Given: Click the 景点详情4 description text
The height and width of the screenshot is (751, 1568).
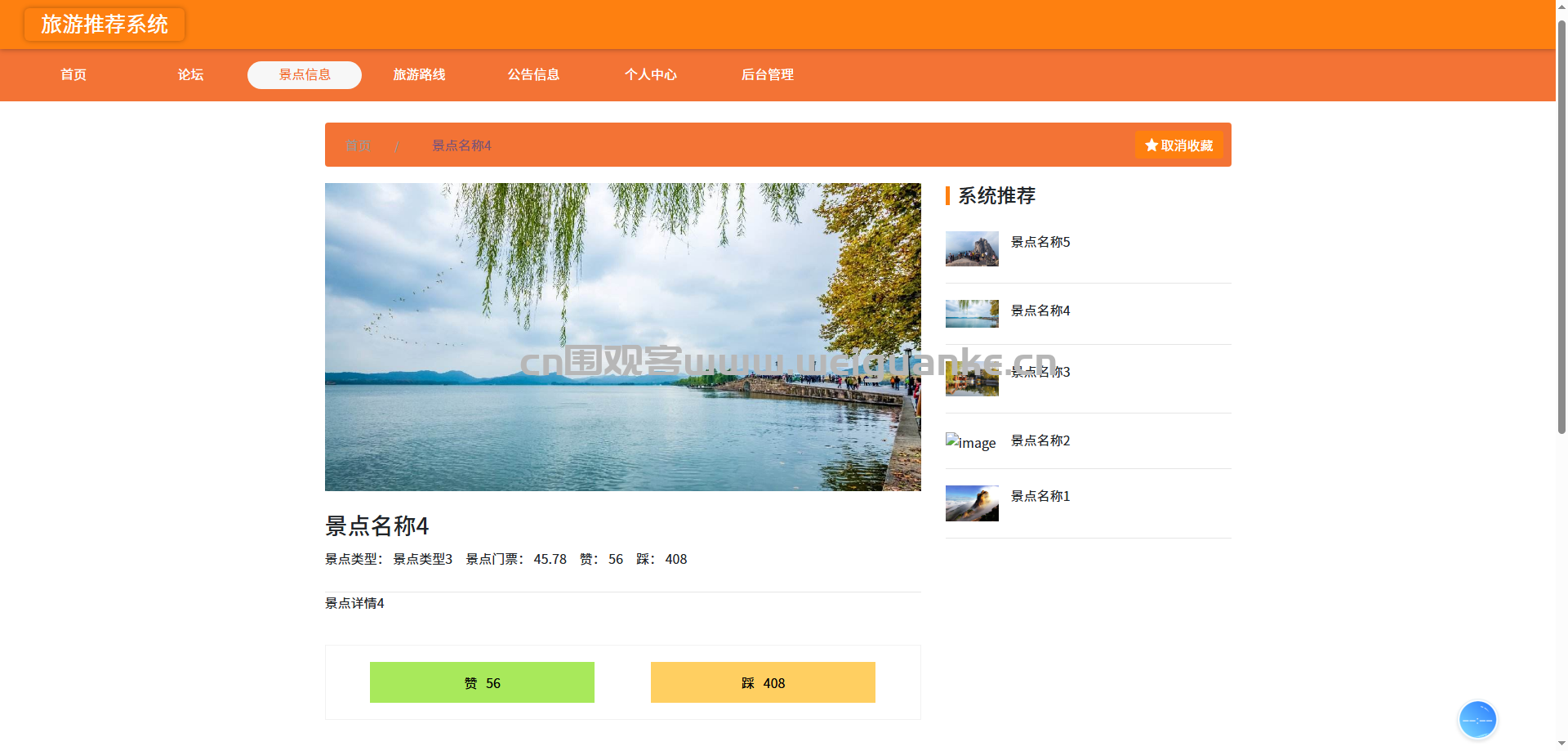Looking at the screenshot, I should (354, 603).
